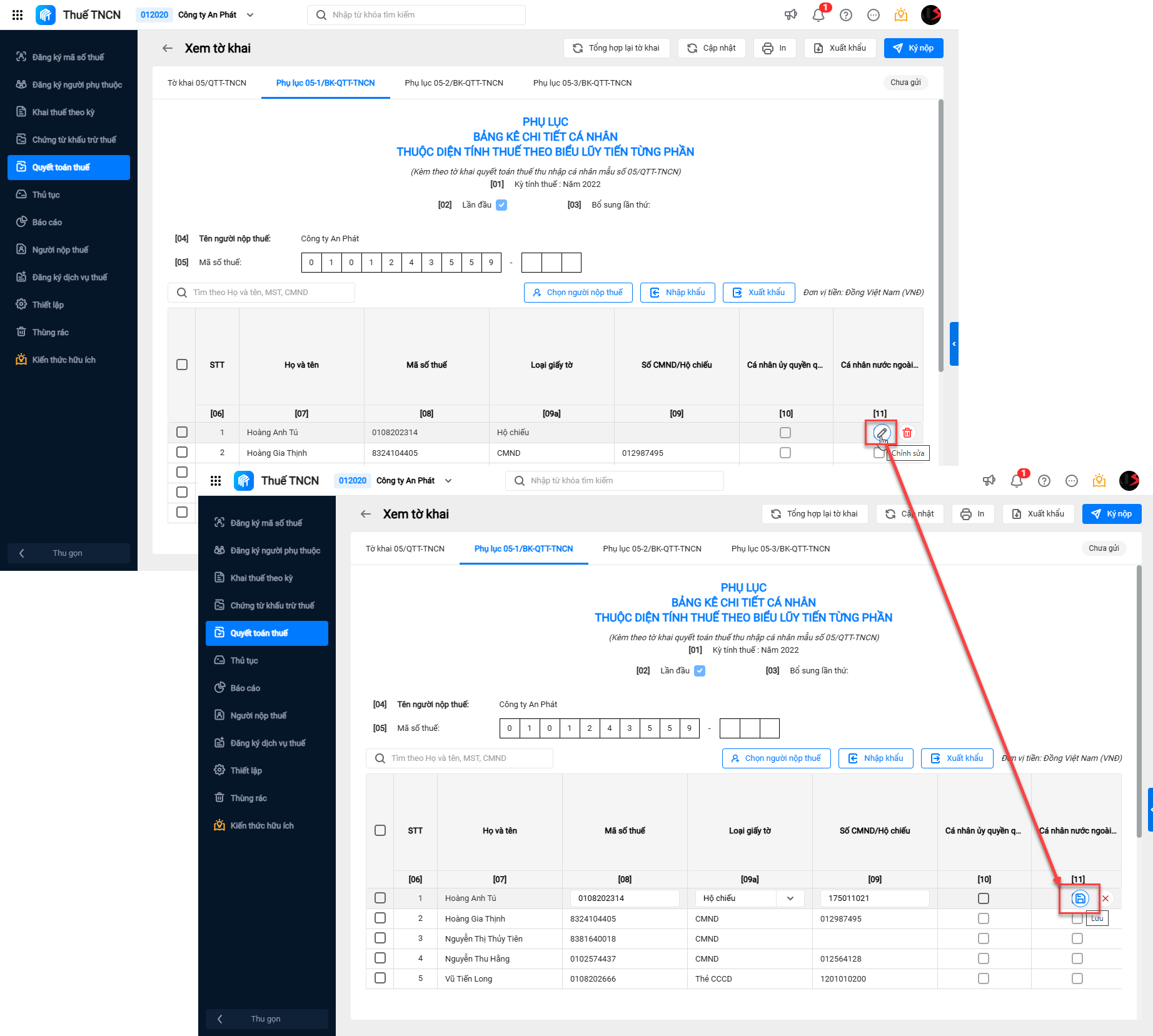Viewport: 1153px width, 1036px height.
Task: Check row select box for Hoàng Gia Thịnh in top window
Action: tap(182, 452)
